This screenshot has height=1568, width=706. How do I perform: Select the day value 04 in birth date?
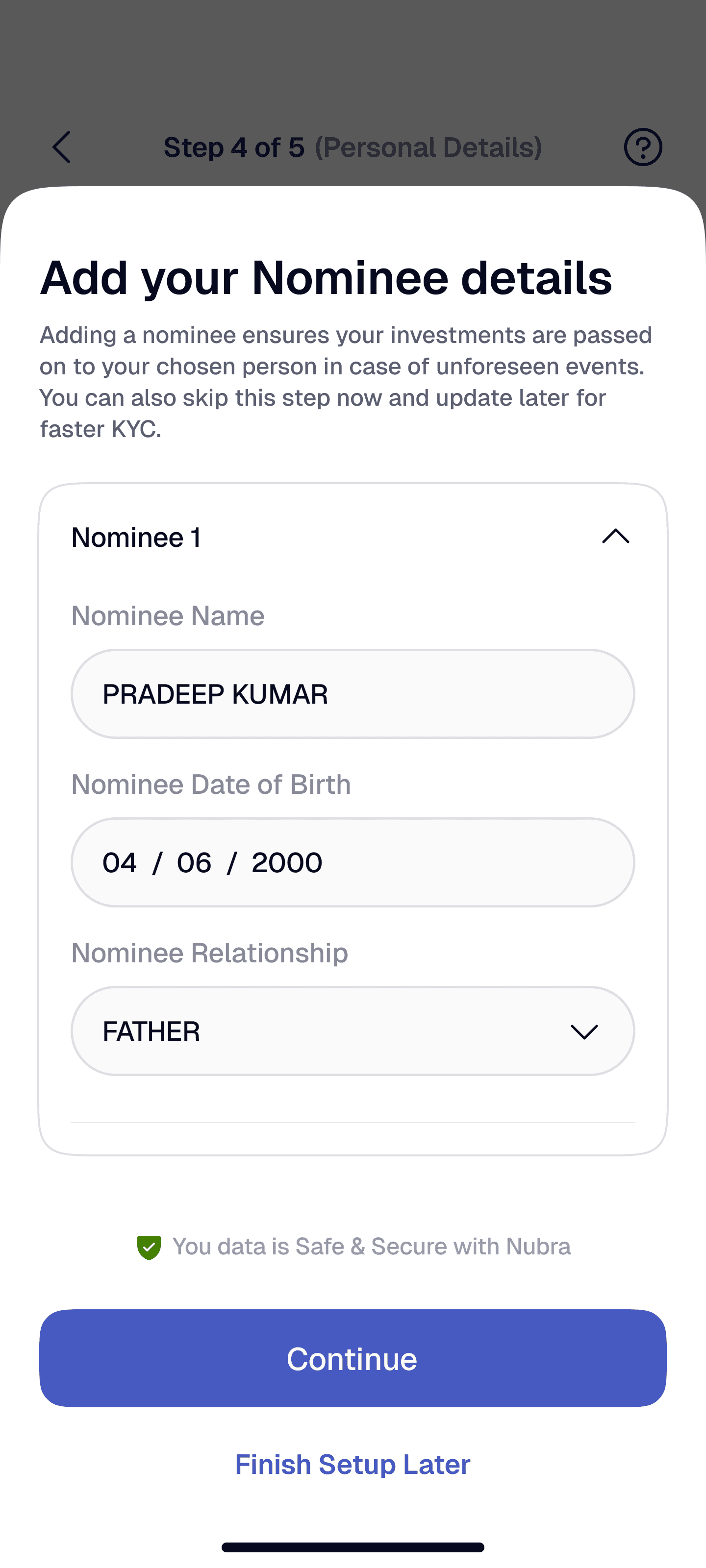(120, 862)
